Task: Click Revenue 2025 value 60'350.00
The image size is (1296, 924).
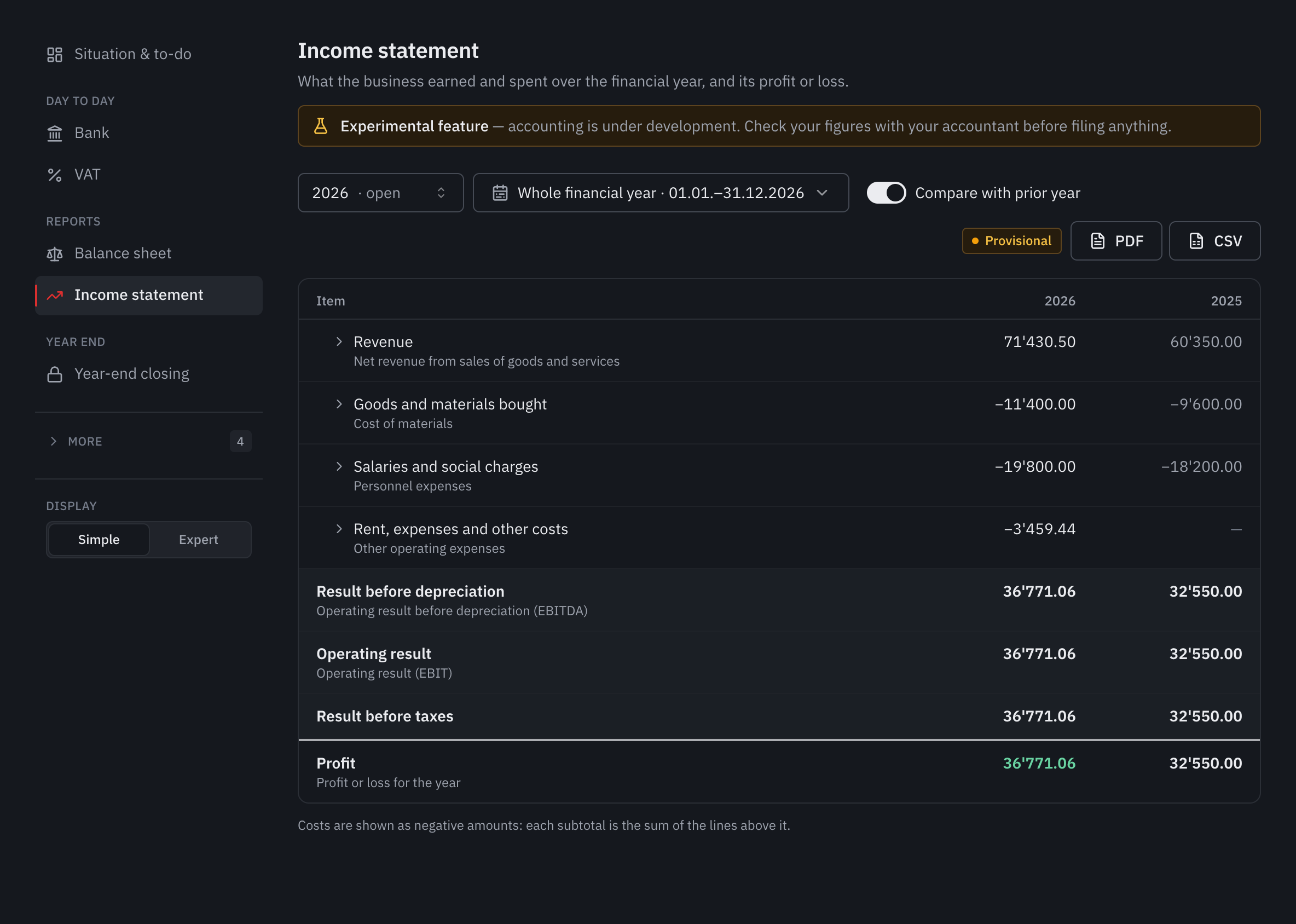Action: [x=1206, y=342]
